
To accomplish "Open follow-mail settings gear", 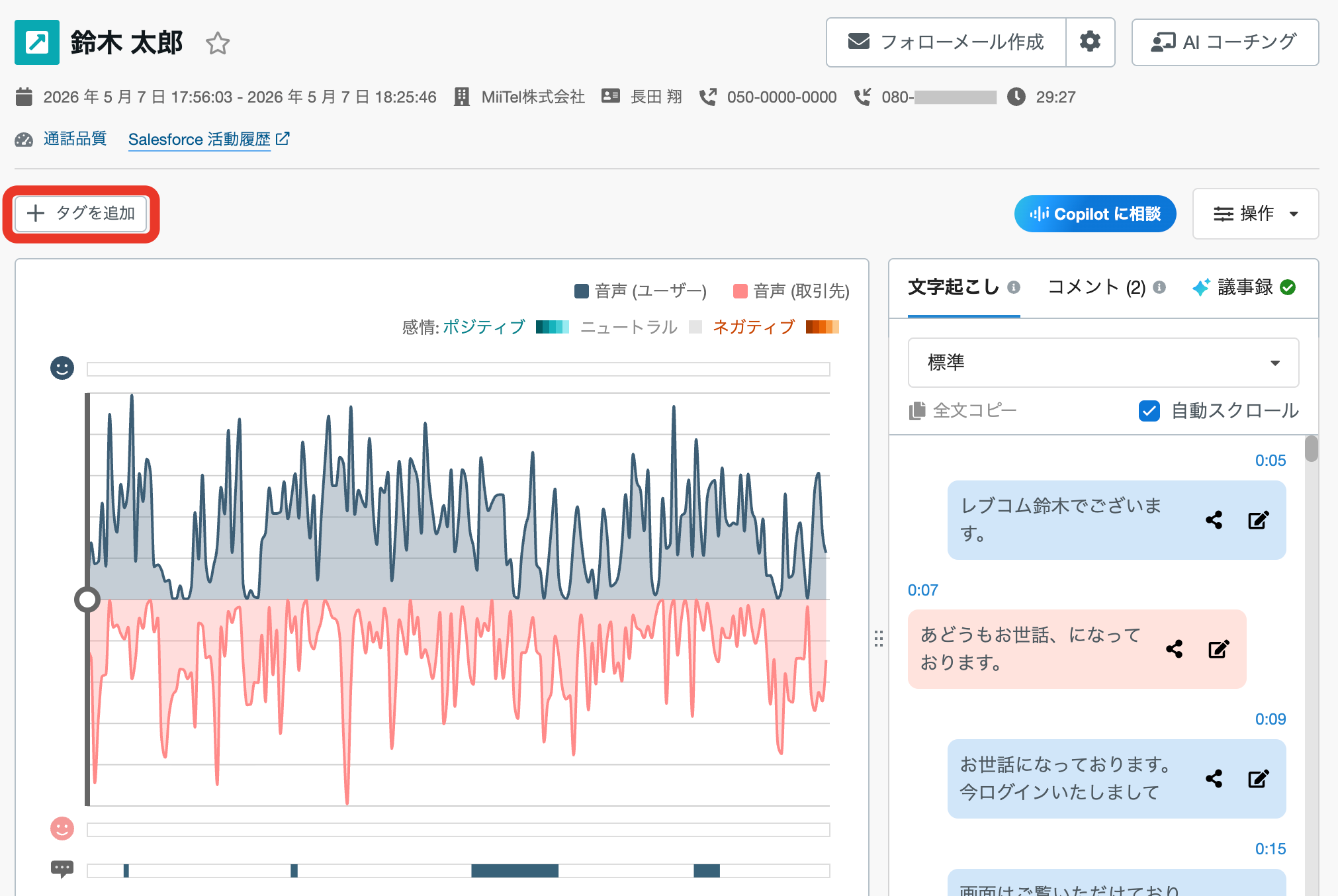I will (x=1090, y=42).
